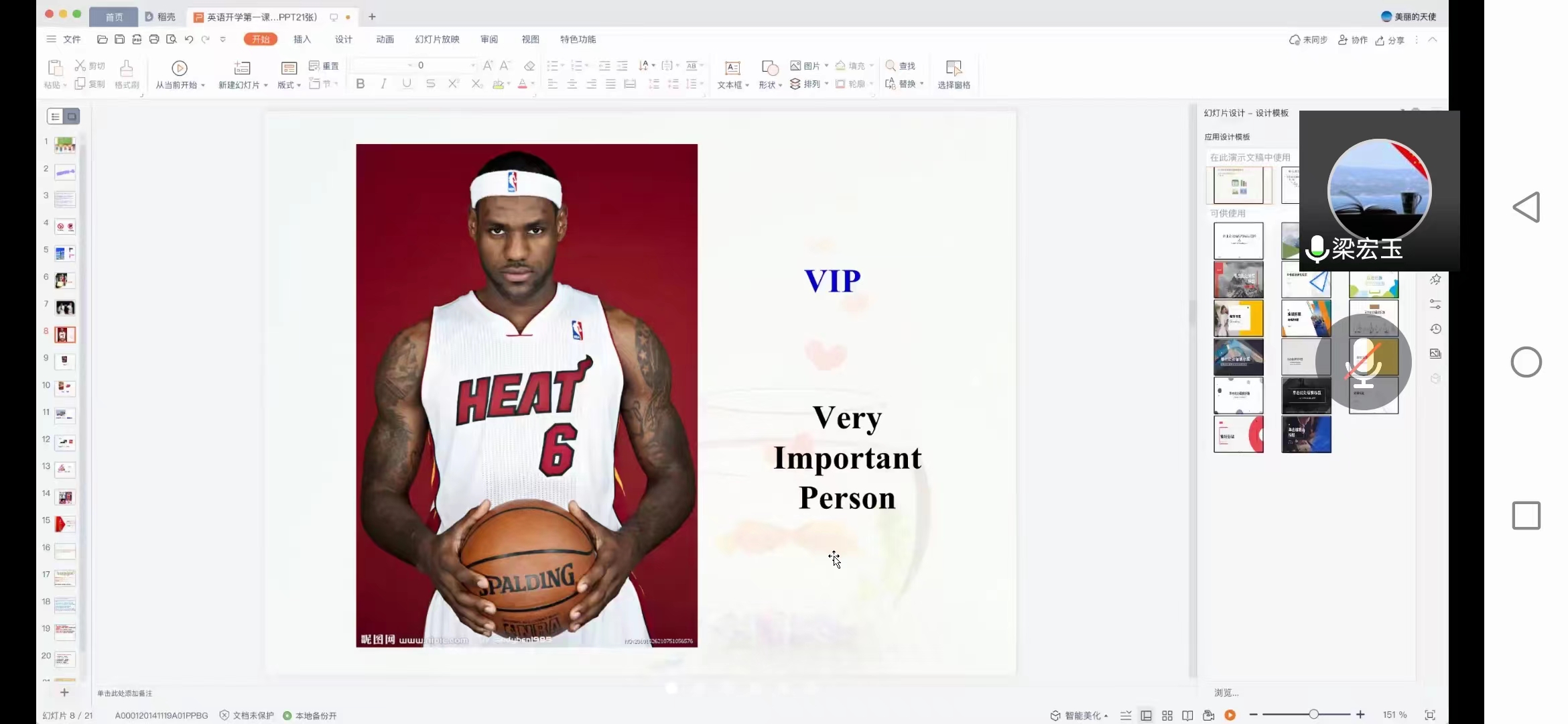The width and height of the screenshot is (1568, 724).
Task: Start slideshow with orange play button
Action: (1230, 715)
